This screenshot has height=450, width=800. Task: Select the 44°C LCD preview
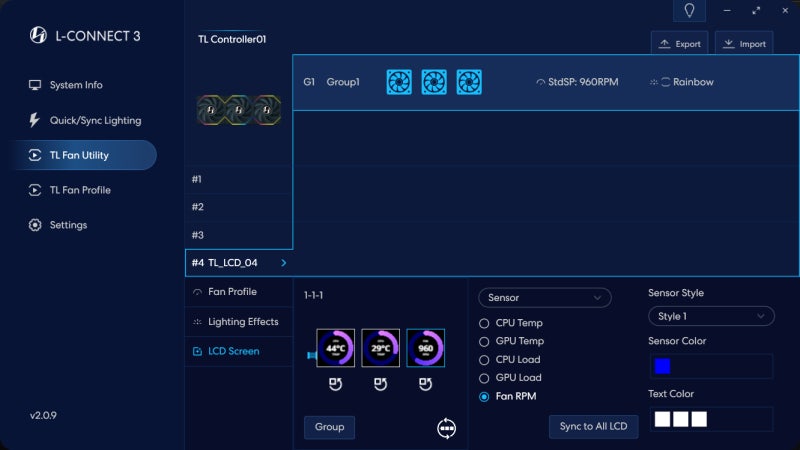tap(335, 348)
